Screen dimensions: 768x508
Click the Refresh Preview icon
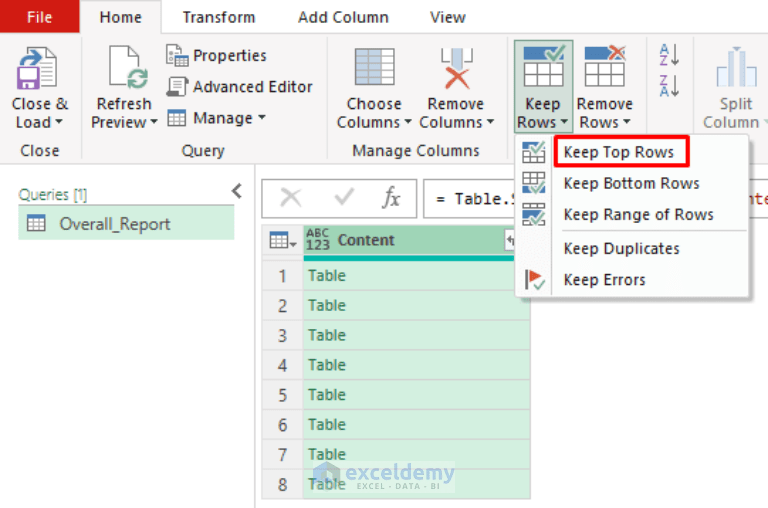click(x=128, y=68)
